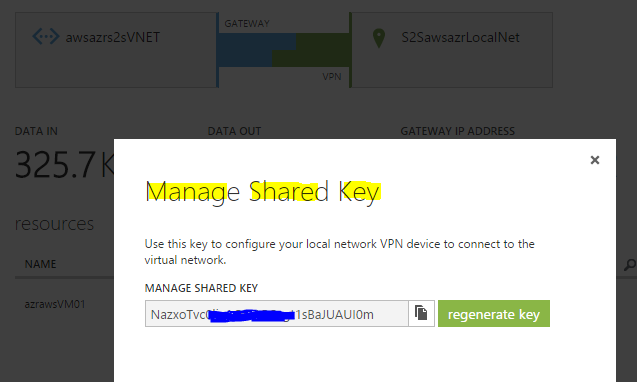This screenshot has height=382, width=637.
Task: Click the DATA IN value 325.7
Action: pyautogui.click(x=55, y=165)
